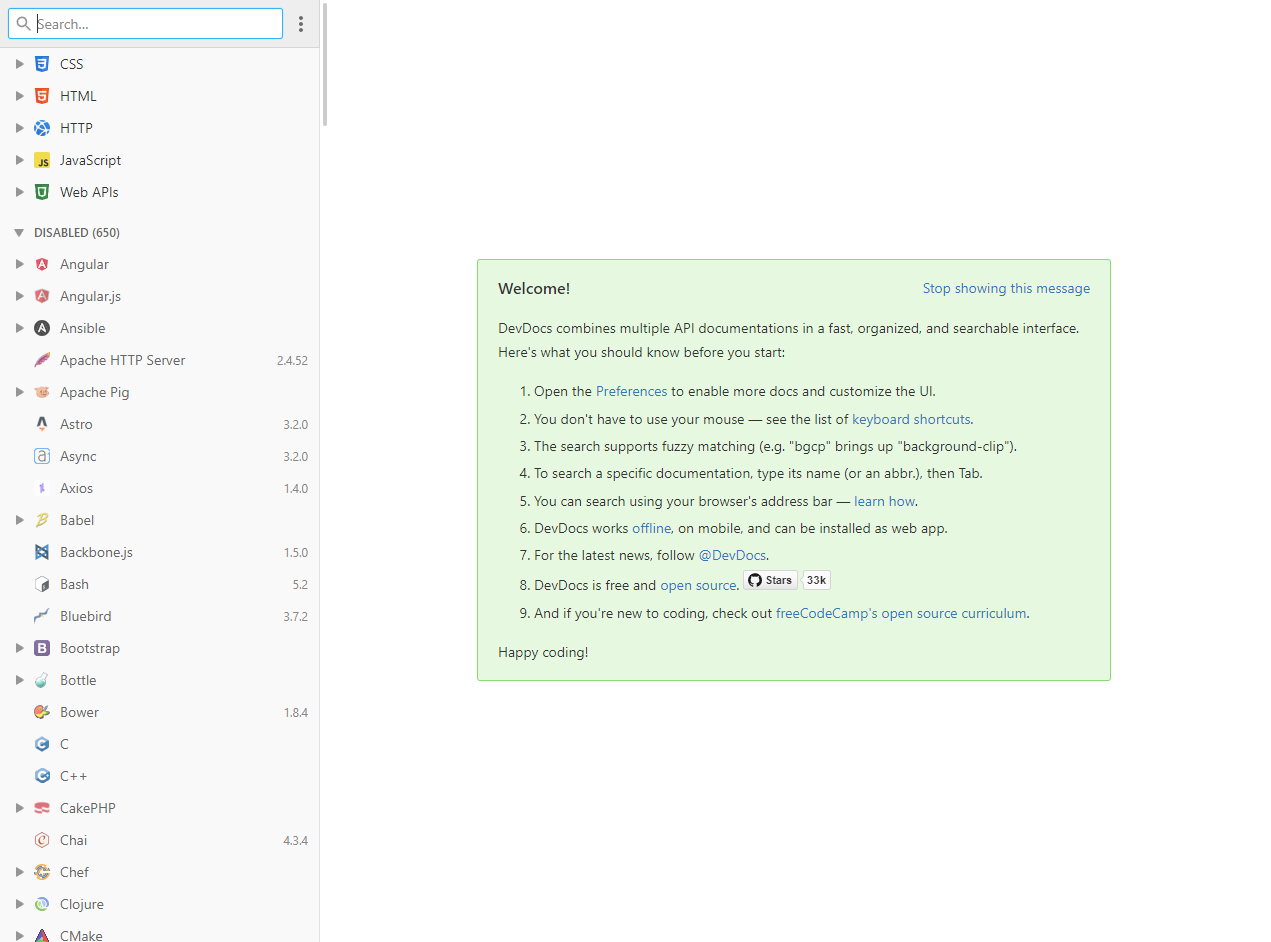
Task: Click the Apache HTTP Server feather icon
Action: coord(42,360)
